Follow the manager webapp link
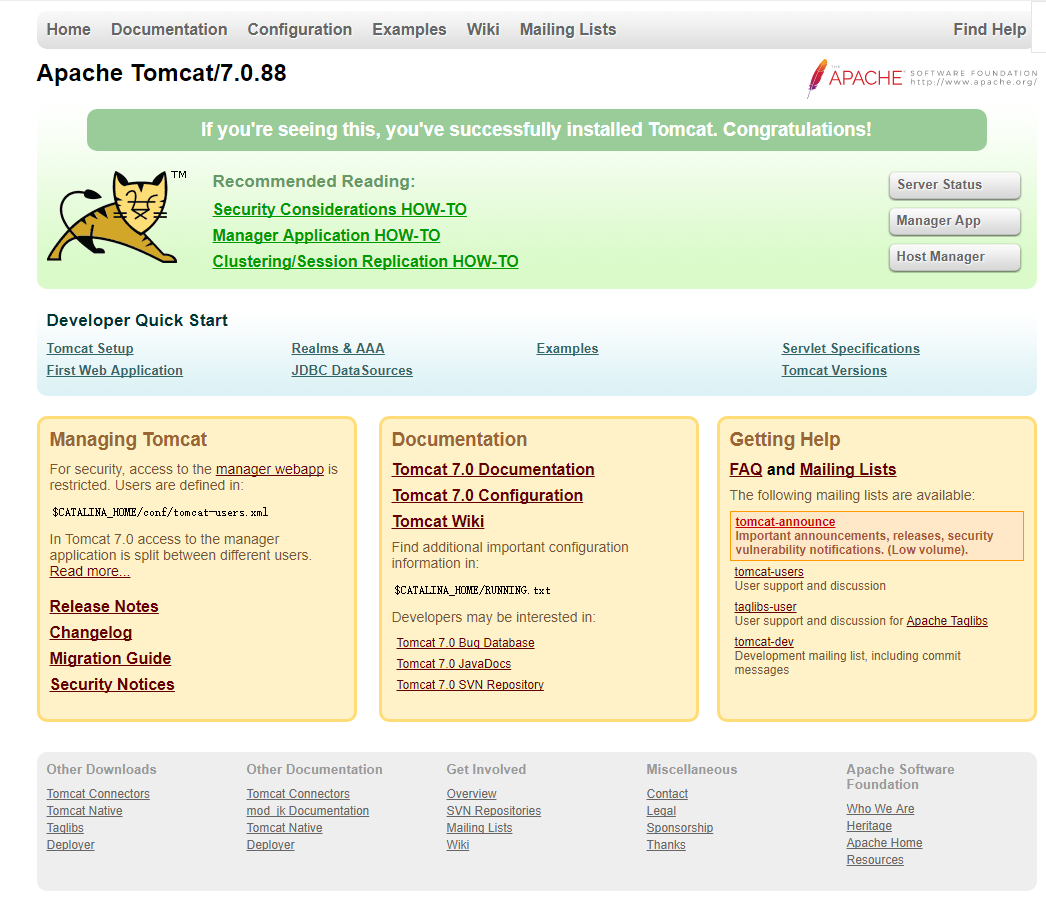Image resolution: width=1046 pixels, height=905 pixels. (x=270, y=469)
